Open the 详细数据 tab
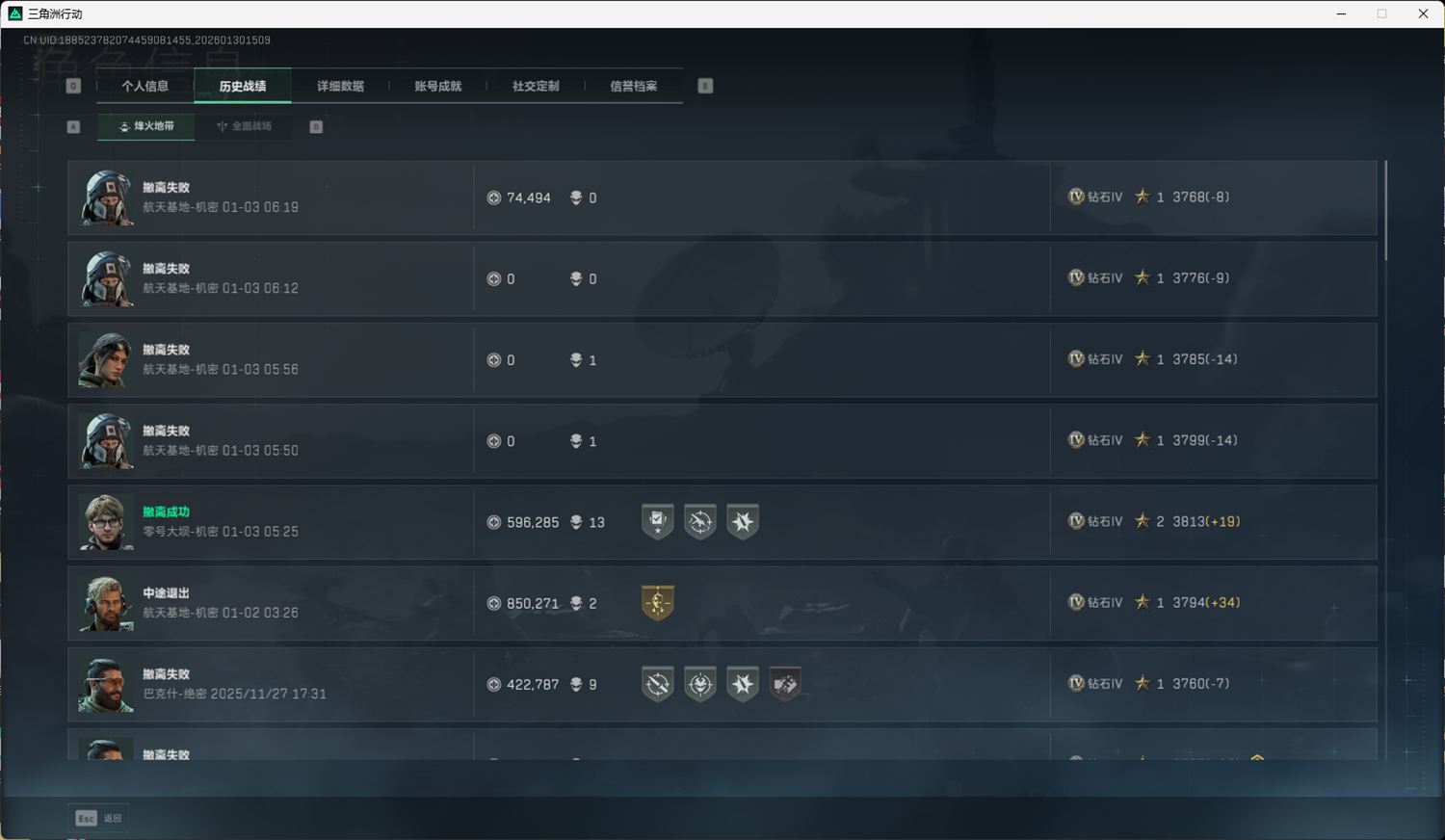1445x840 pixels. point(340,86)
